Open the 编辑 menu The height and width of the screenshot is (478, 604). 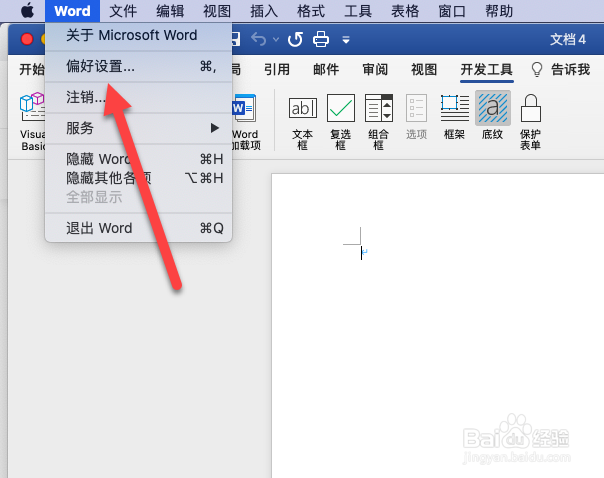point(170,11)
